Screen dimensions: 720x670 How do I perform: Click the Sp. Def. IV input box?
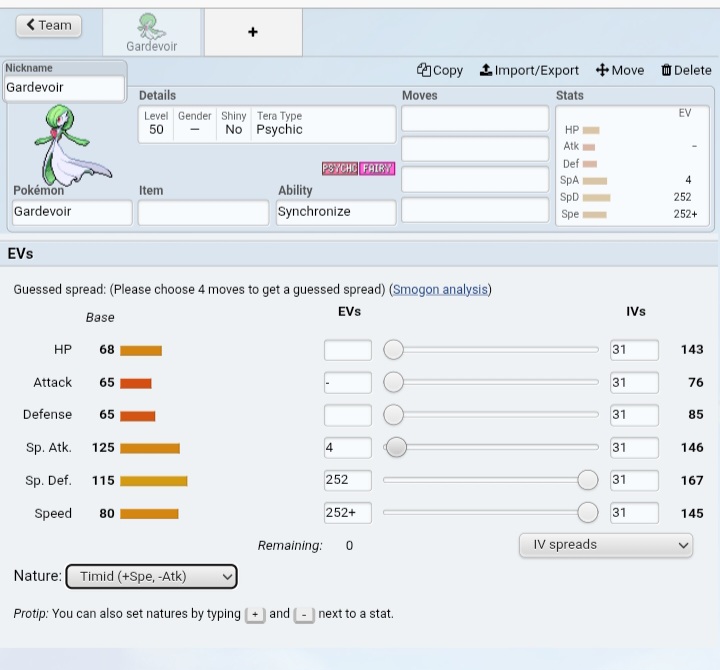coord(634,480)
